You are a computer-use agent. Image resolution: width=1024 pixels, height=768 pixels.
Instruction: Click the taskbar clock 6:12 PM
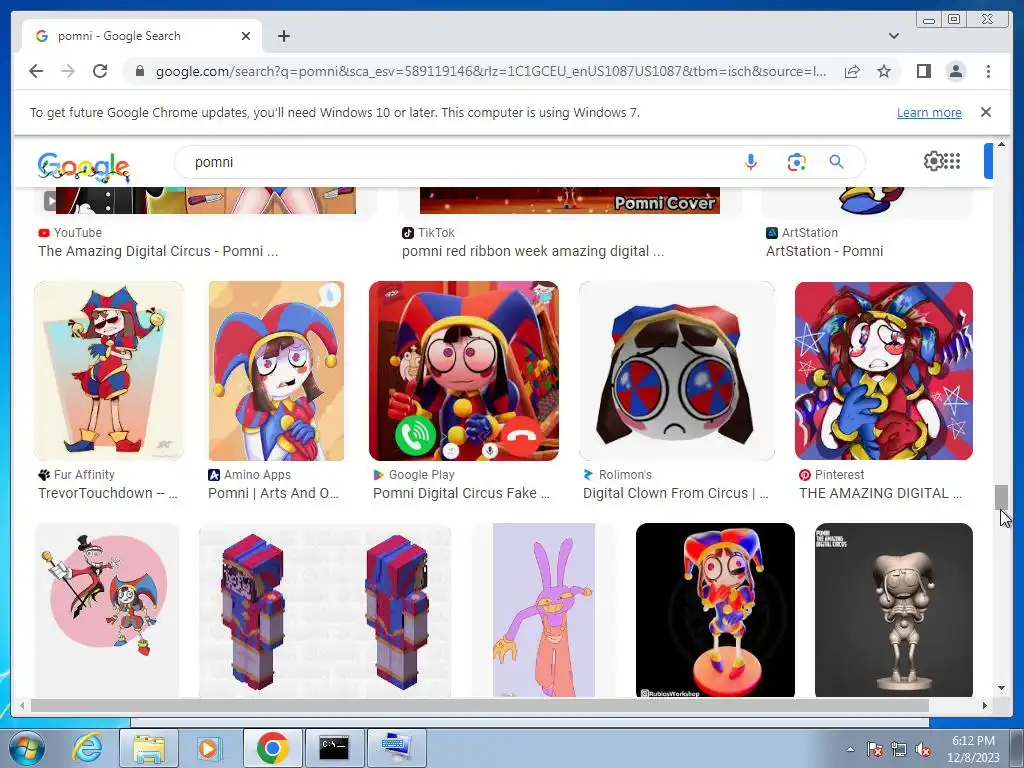coord(973,741)
